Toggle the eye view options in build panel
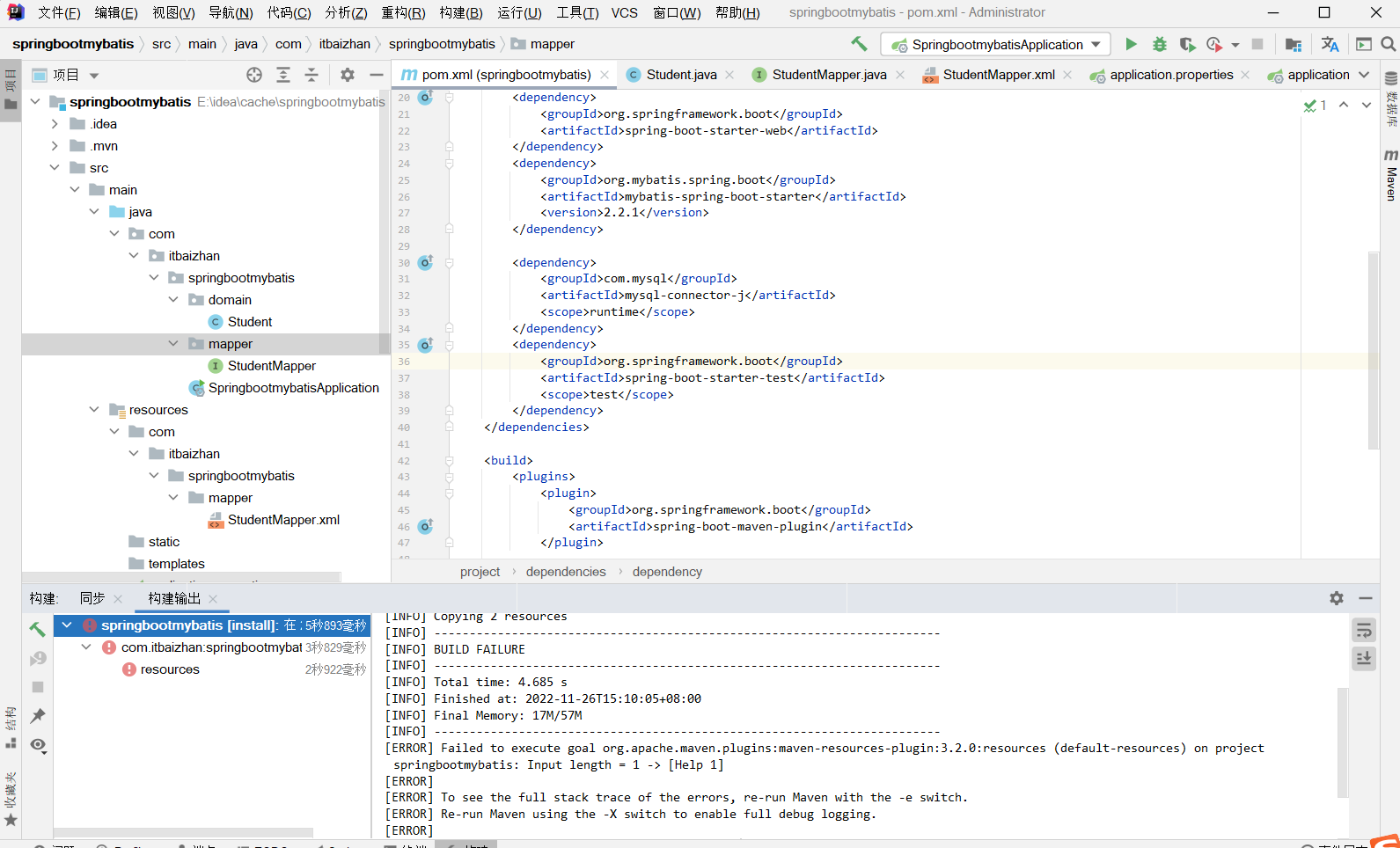This screenshot has height=848, width=1400. click(37, 744)
